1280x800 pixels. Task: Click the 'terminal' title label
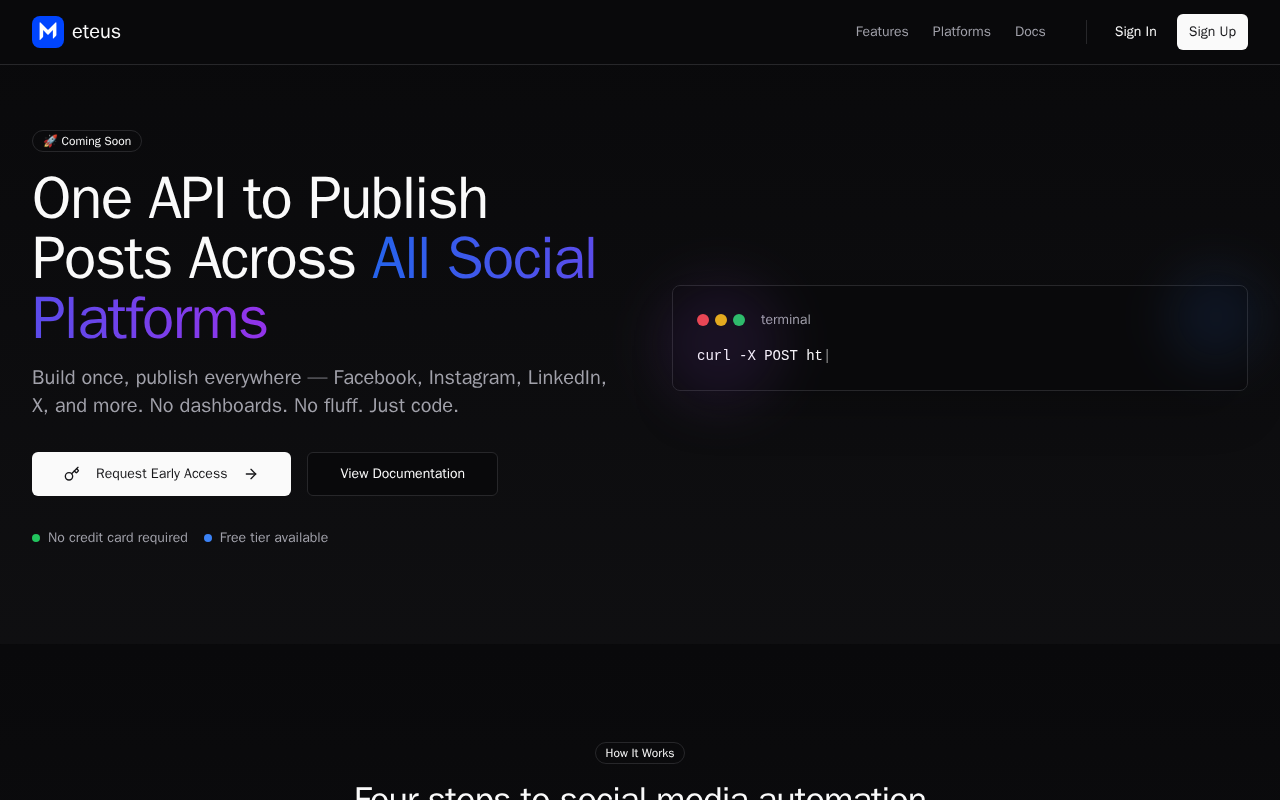pos(786,320)
